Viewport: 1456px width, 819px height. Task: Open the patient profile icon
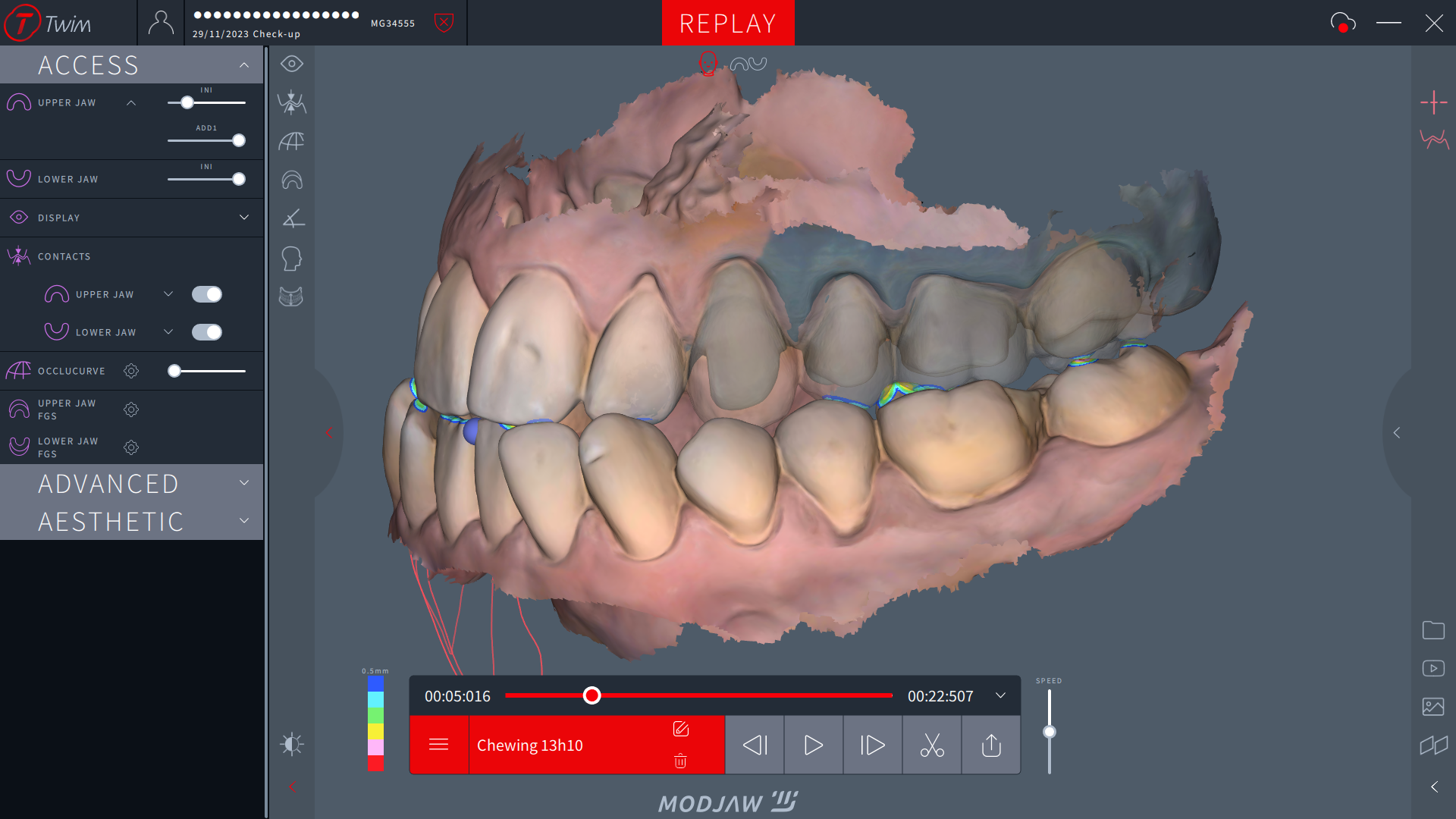click(160, 23)
